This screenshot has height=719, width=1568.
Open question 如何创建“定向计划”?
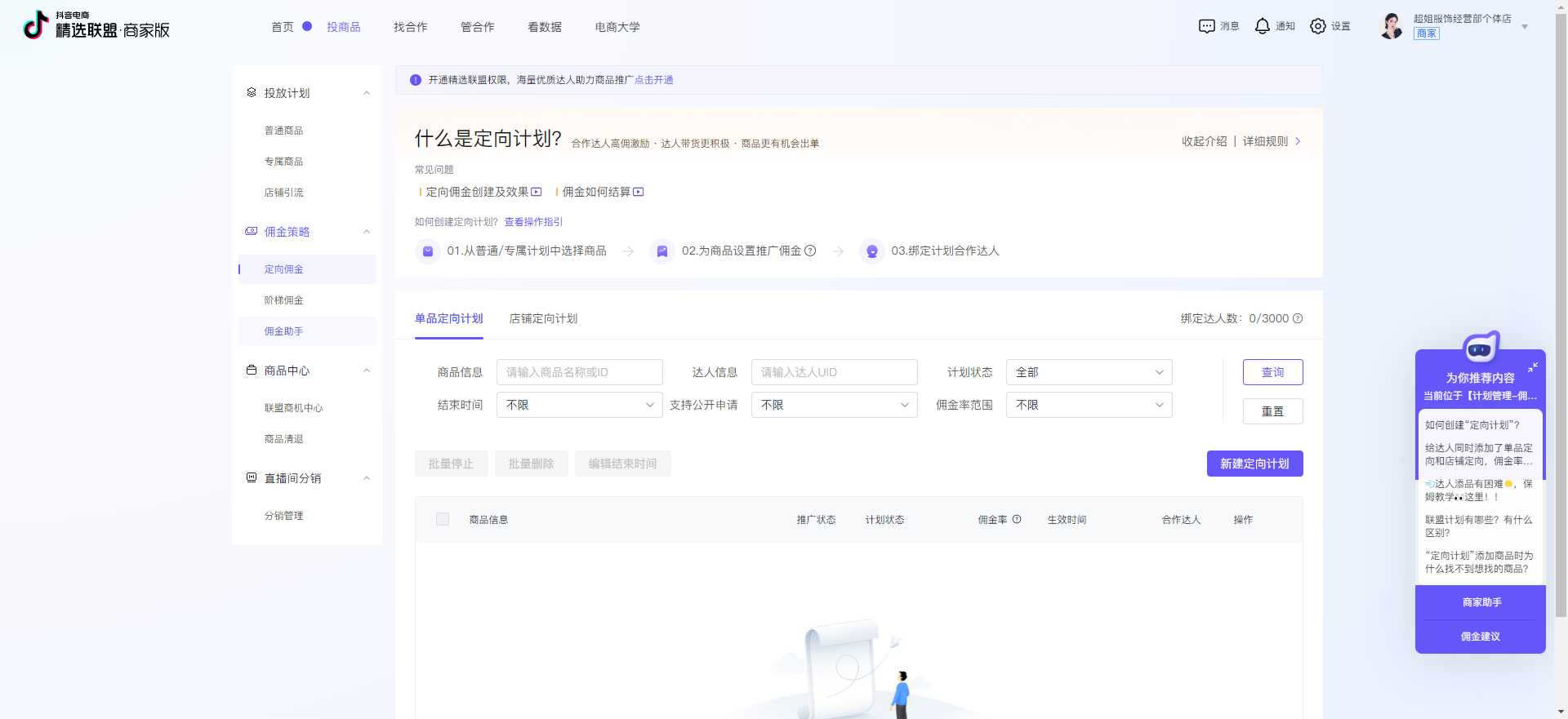[1472, 425]
